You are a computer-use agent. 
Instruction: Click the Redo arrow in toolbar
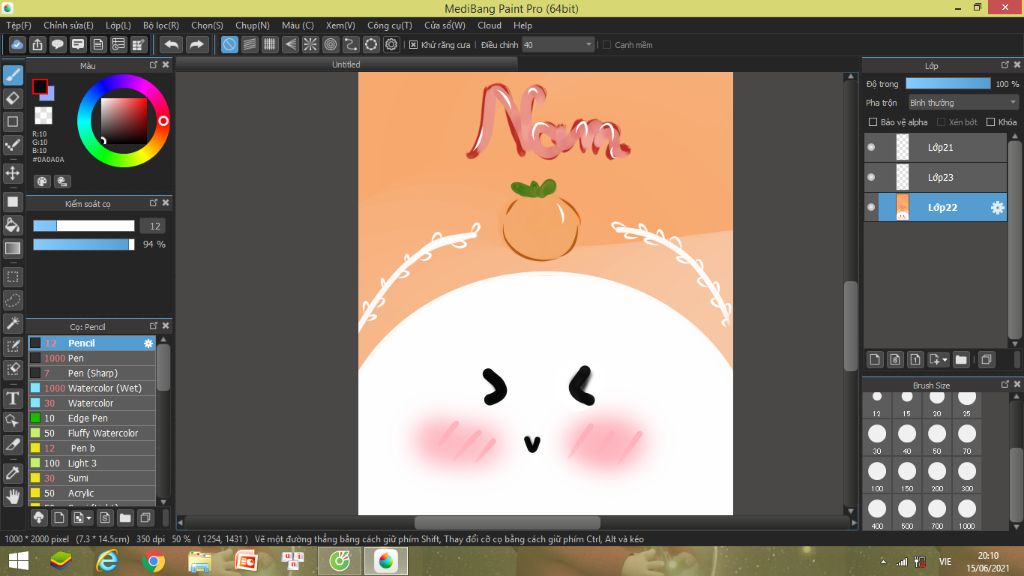click(x=196, y=44)
